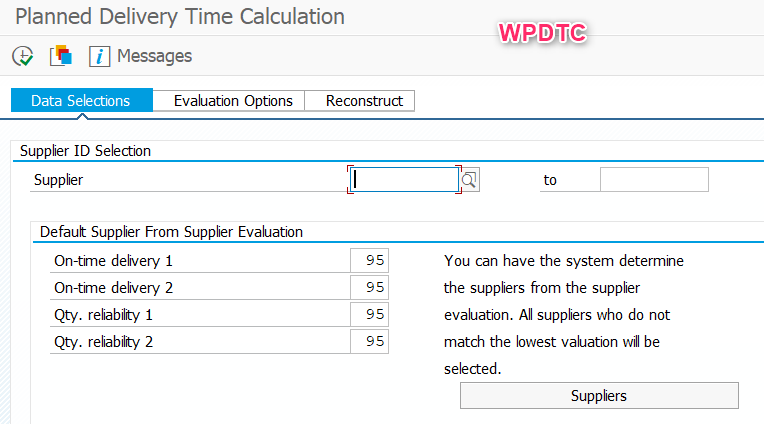Click the Default Supplier From Supplier Evaluation header
The height and width of the screenshot is (424, 764).
pos(171,232)
